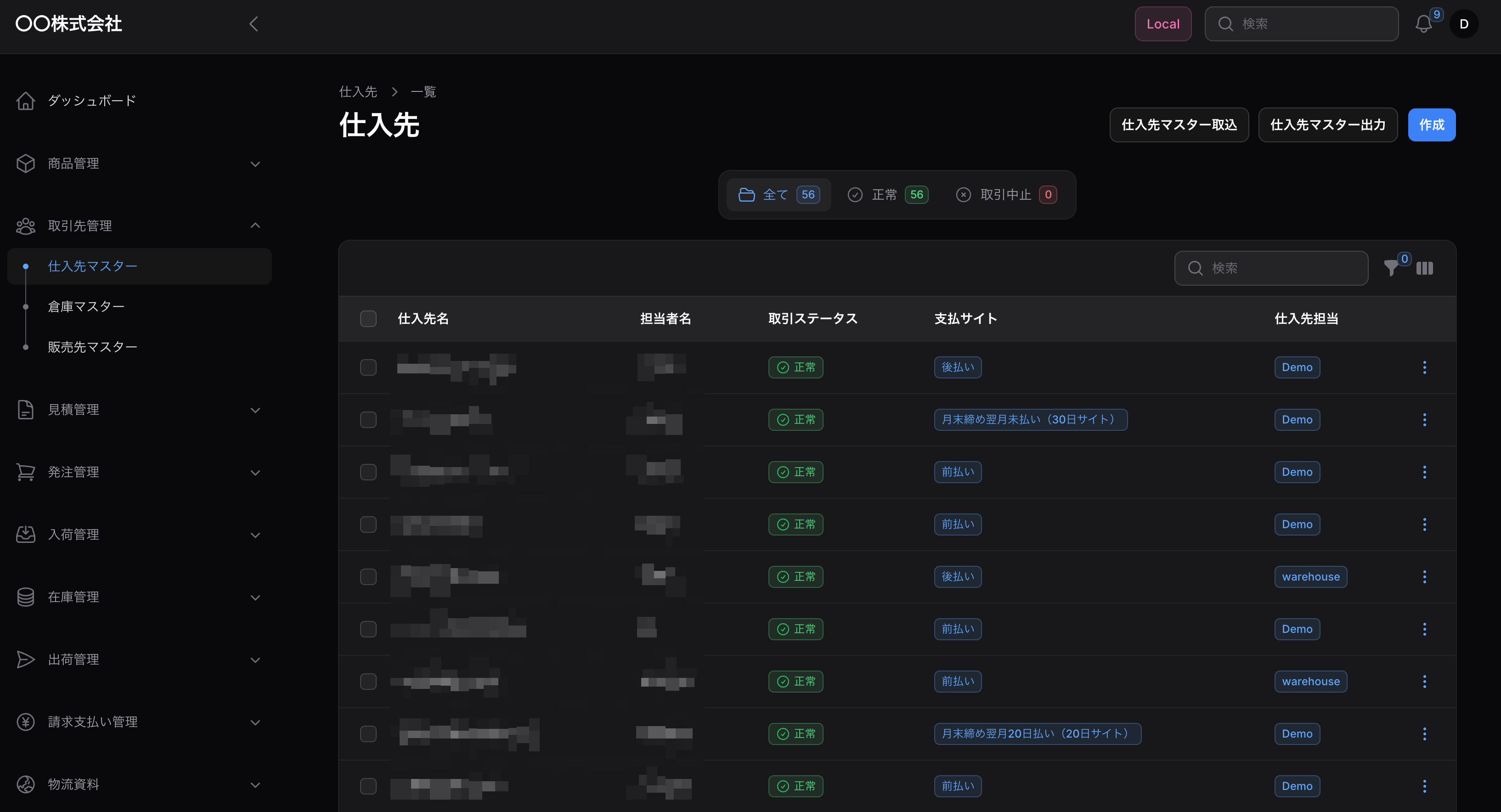
Task: Click the 在庫管理 database icon
Action: [x=26, y=597]
